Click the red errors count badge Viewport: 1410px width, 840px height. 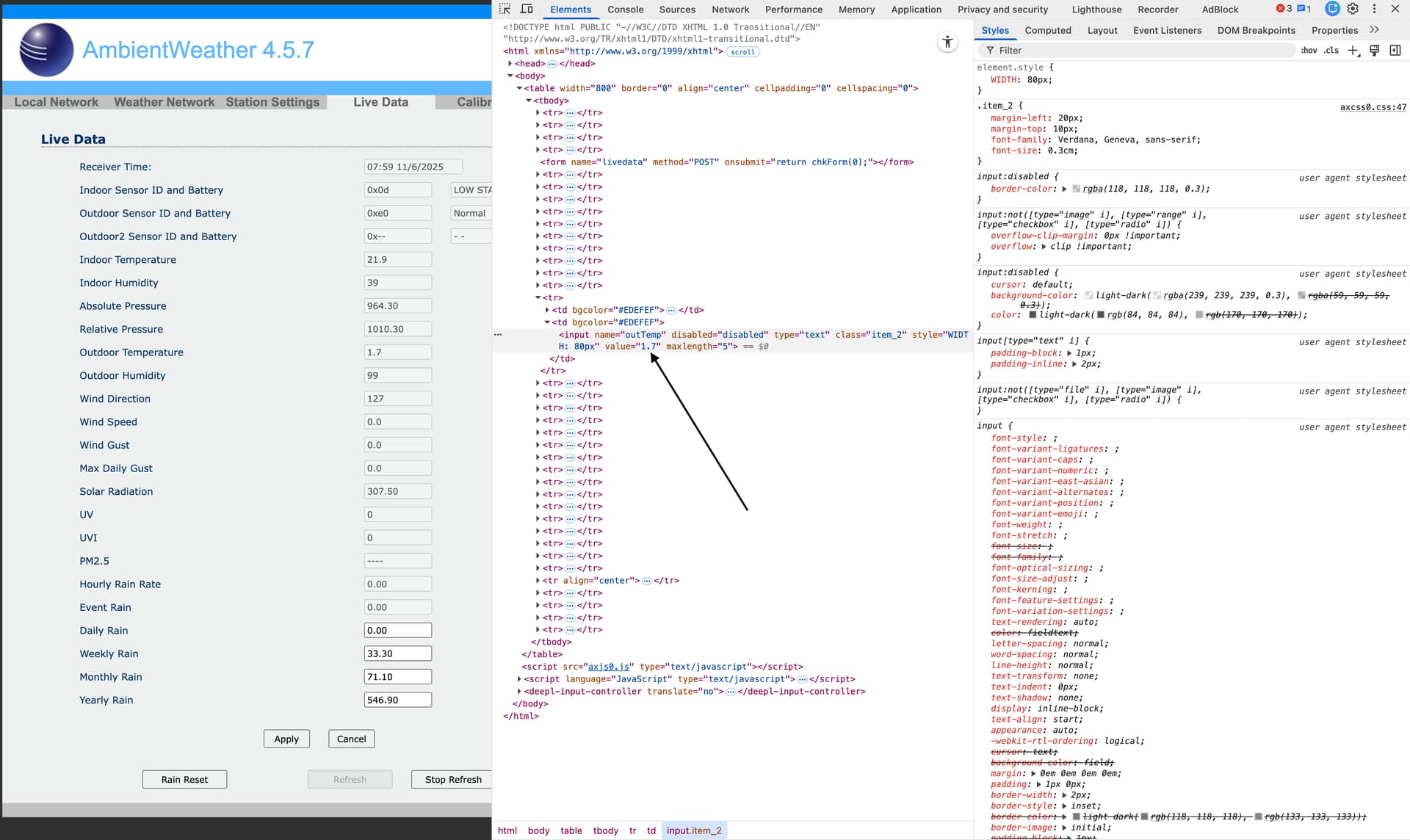[x=1284, y=9]
